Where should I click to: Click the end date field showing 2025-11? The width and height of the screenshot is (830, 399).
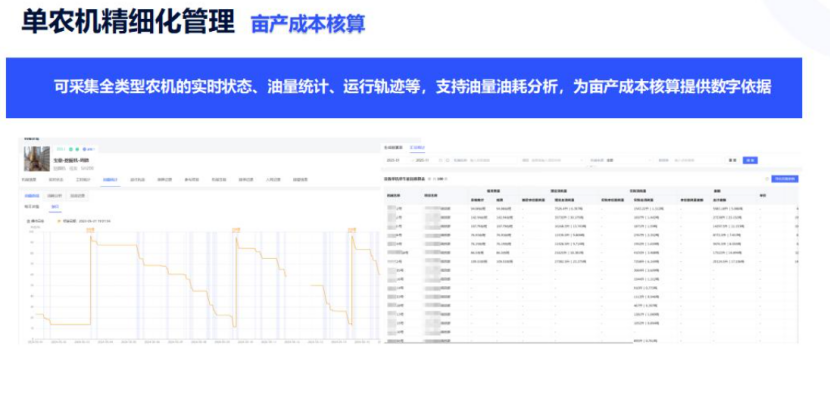[422, 160]
